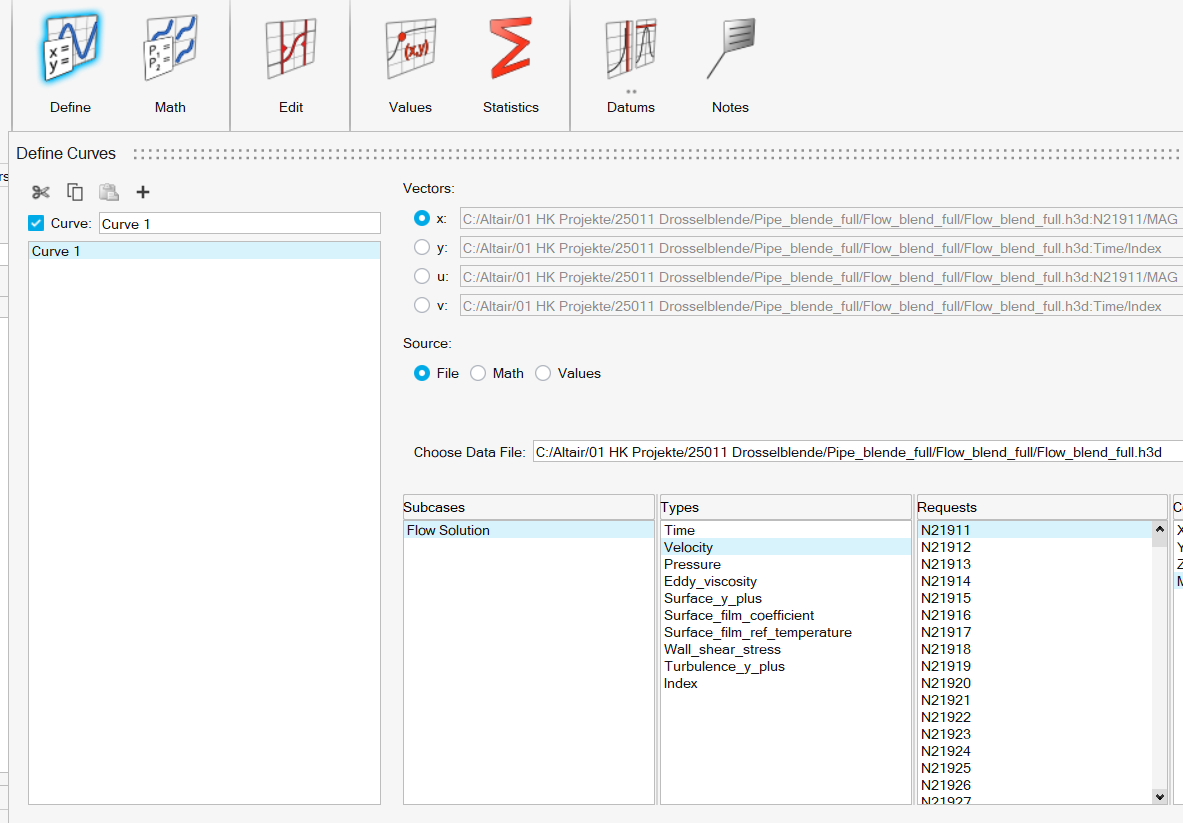
Task: Select request N21918
Action: [x=1035, y=649]
